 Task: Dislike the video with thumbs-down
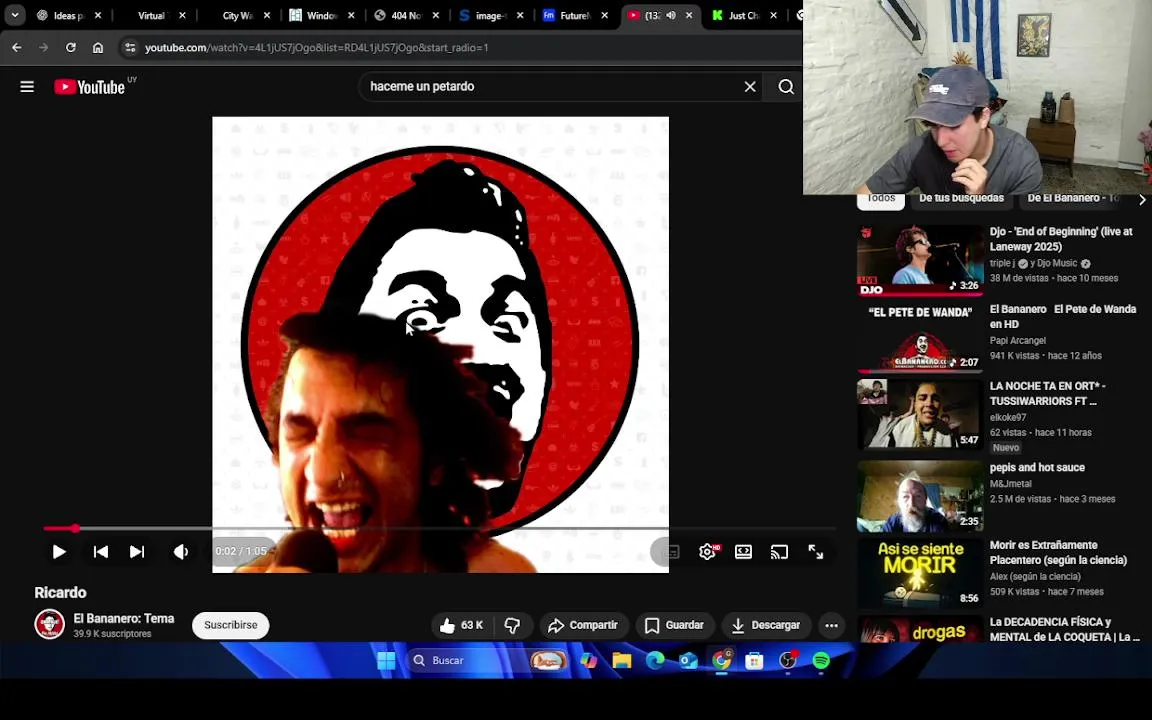tap(513, 625)
